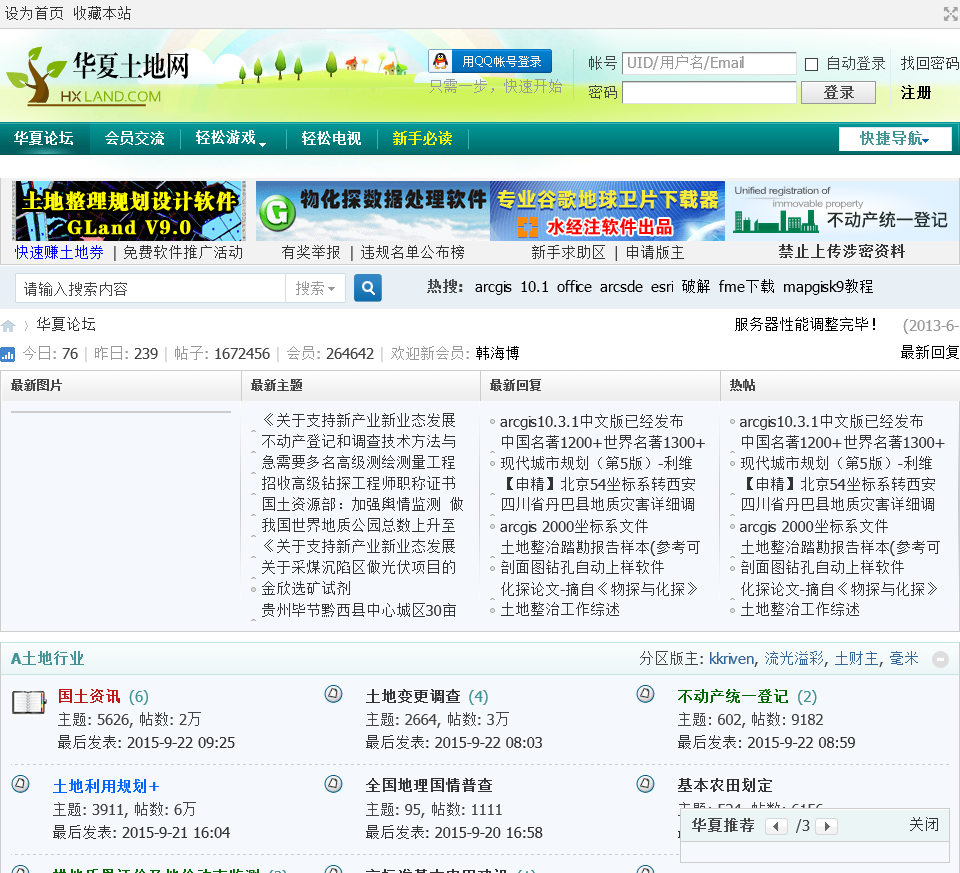This screenshot has height=873, width=960.
Task: Open 全国地理国情普查 forum link
Action: pyautogui.click(x=429, y=785)
